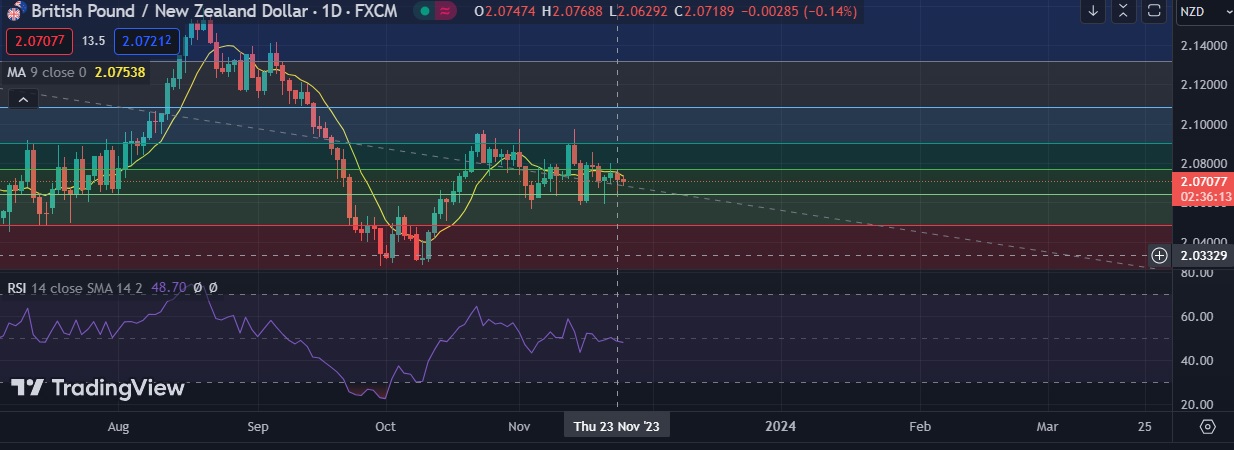The image size is (1234, 450).
Task: Click the Sep label on time axis
Action: 258,426
